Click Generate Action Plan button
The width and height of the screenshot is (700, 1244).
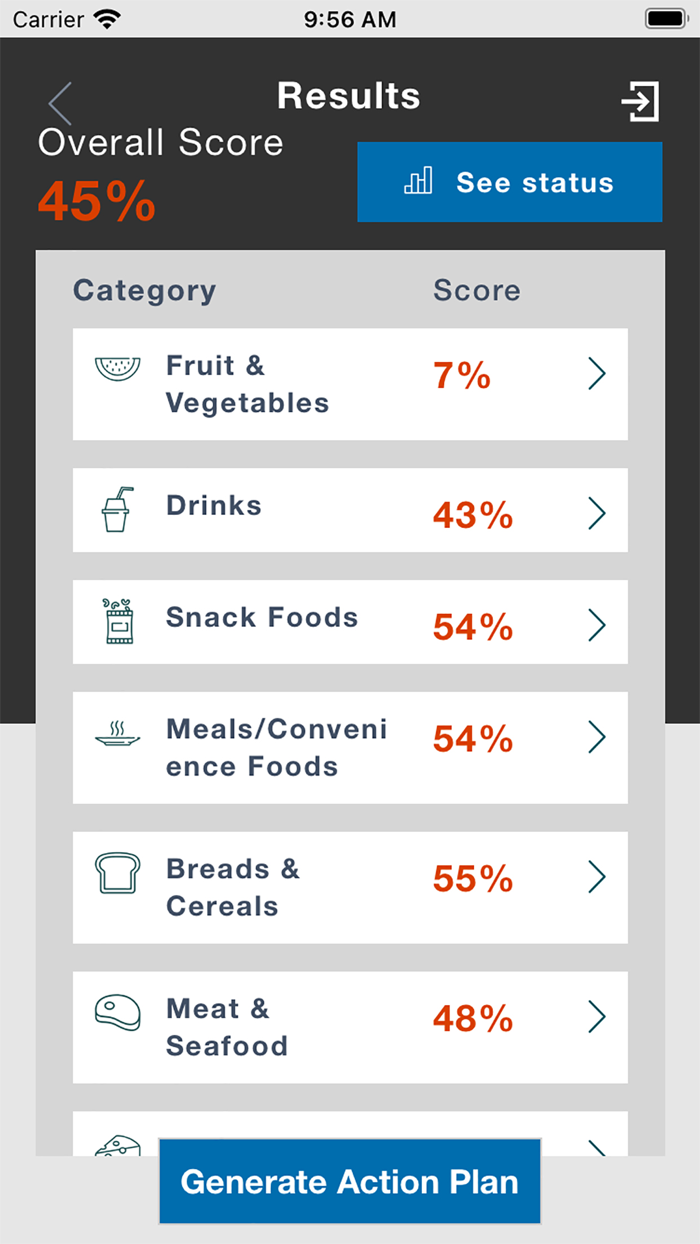pos(350,1181)
